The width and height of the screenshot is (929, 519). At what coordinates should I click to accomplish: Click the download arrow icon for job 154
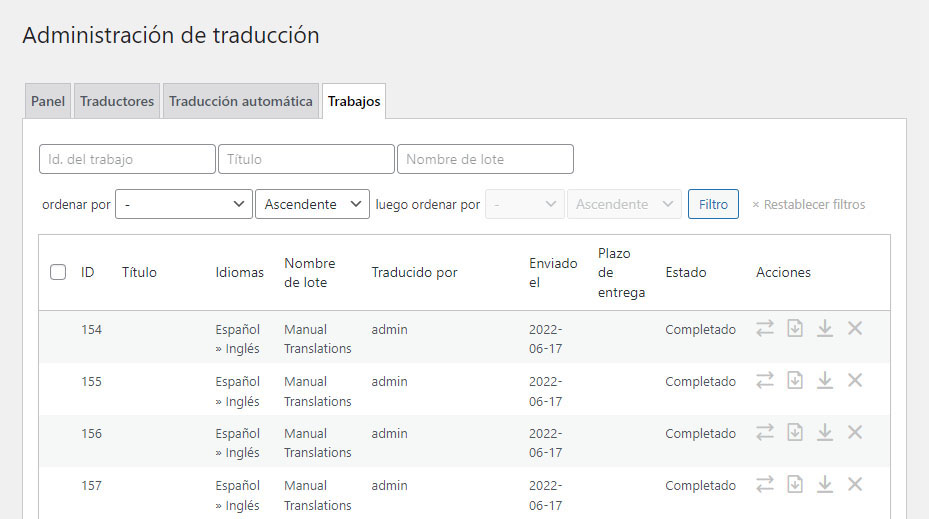825,328
